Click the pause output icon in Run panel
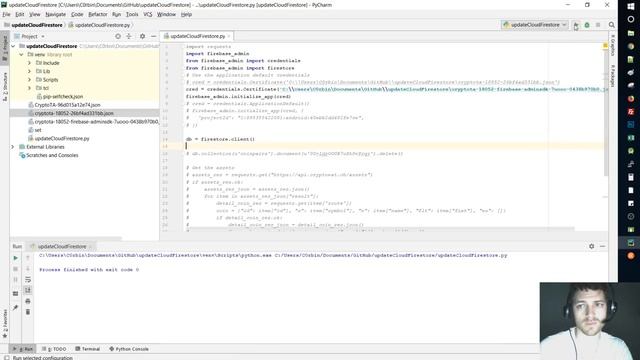640x360 pixels. pos(16,280)
